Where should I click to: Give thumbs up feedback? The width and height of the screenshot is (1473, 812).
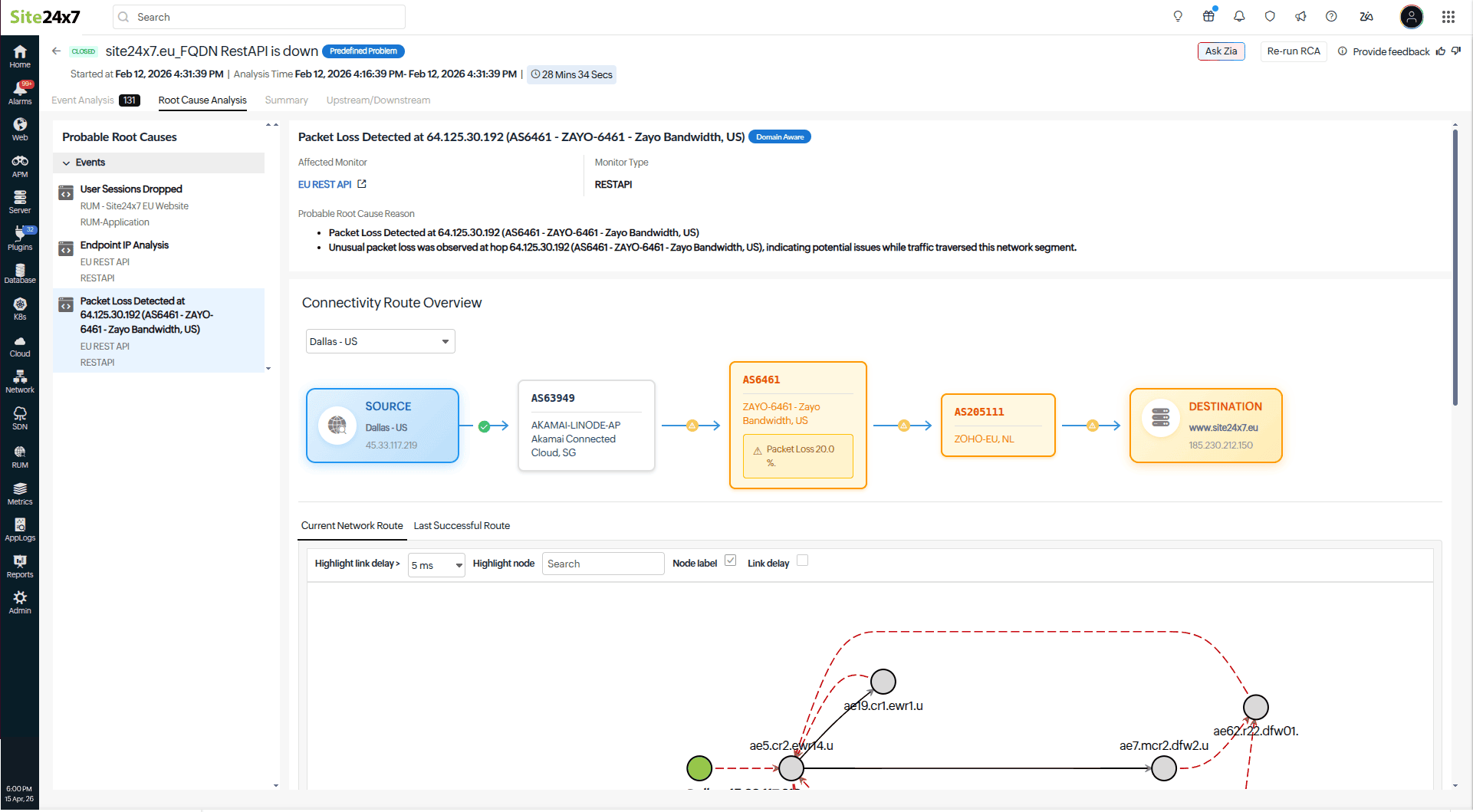[1441, 51]
